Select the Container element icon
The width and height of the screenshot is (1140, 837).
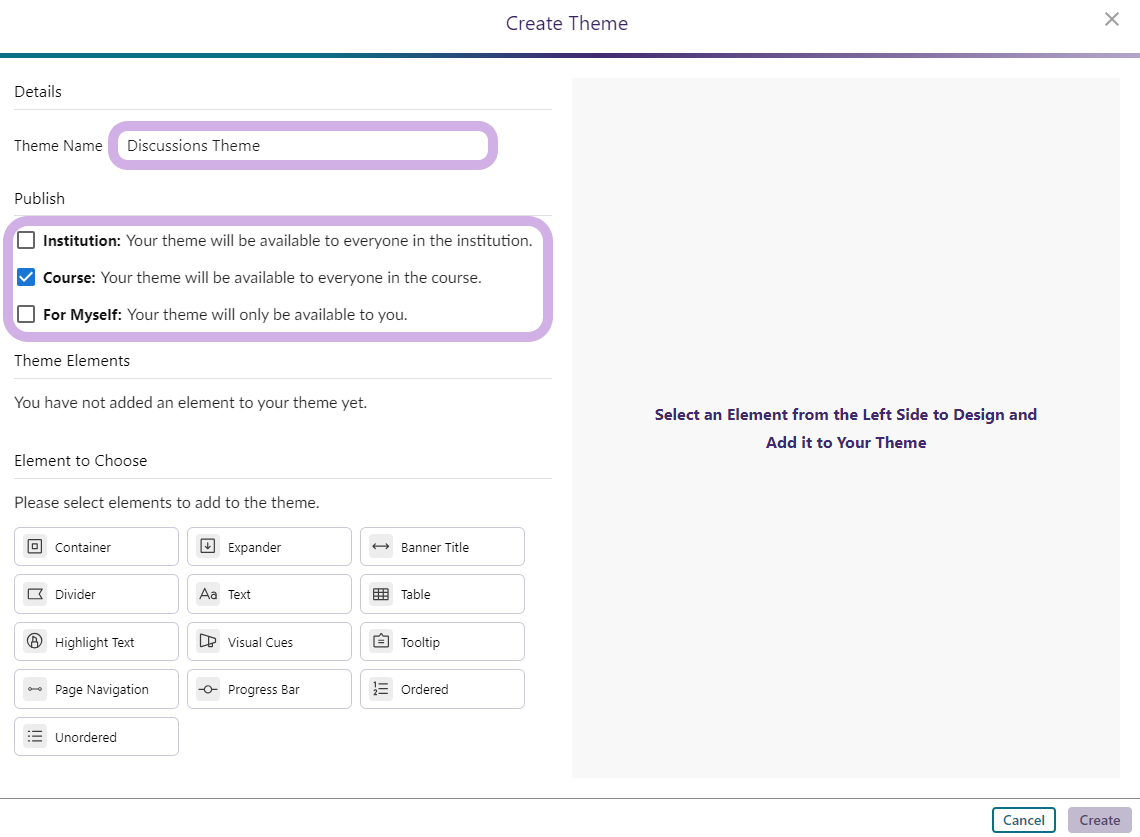(35, 547)
